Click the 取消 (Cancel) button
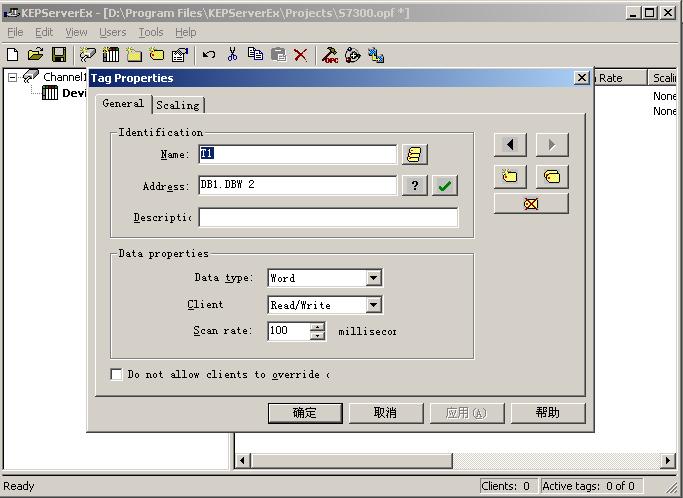Screen dimensions: 683x498 coord(385,413)
